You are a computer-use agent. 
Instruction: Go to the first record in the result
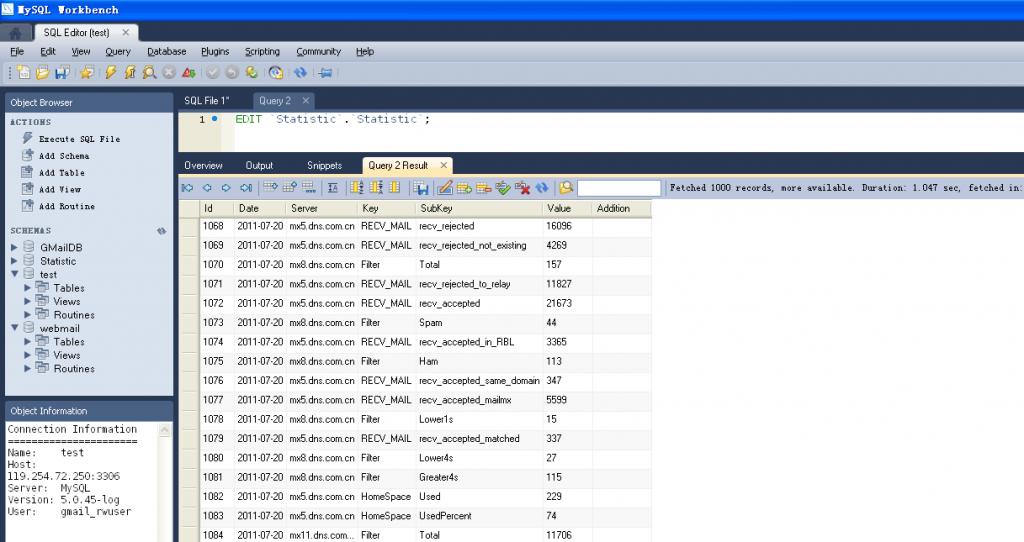[187, 188]
